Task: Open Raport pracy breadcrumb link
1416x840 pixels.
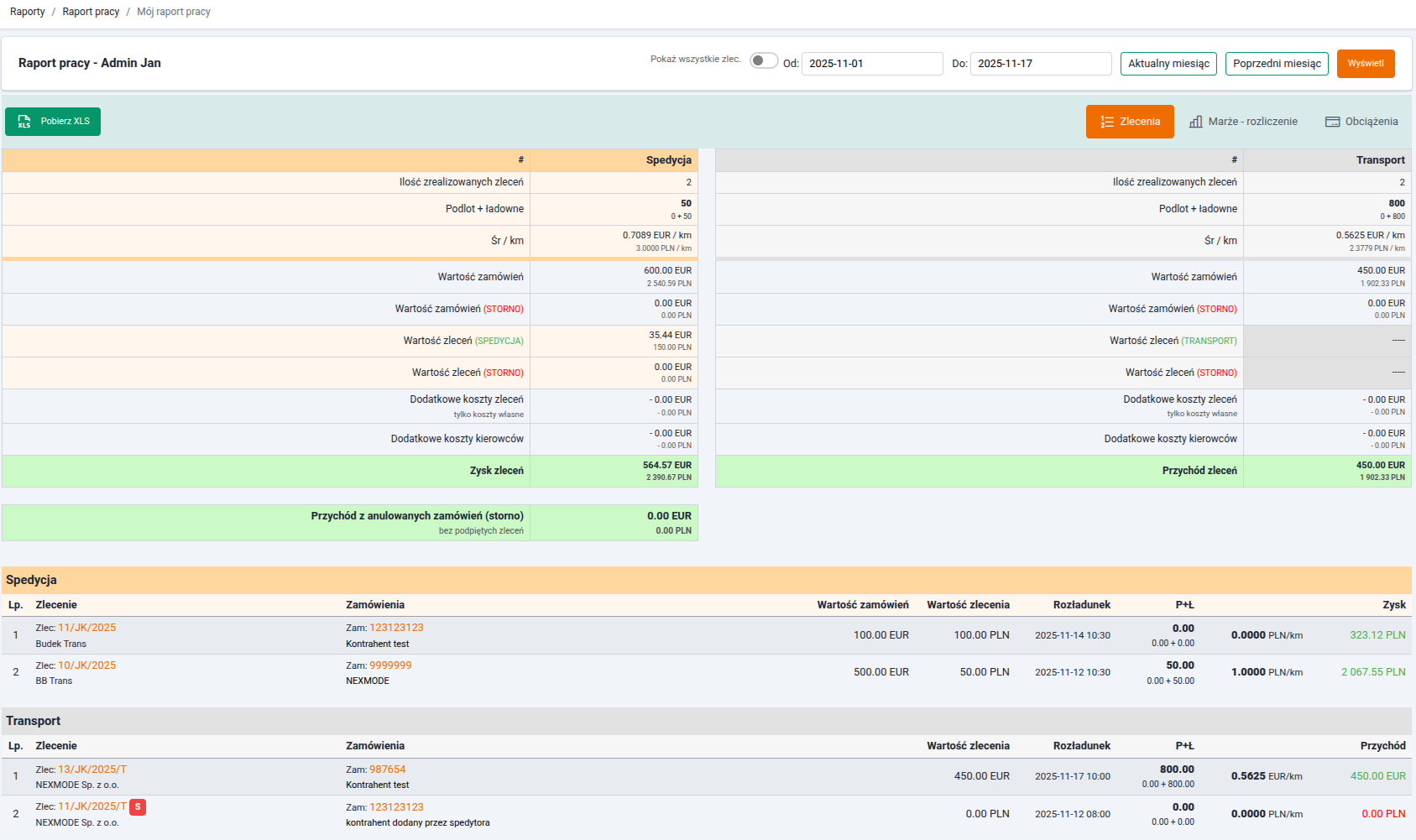Action: [x=91, y=12]
